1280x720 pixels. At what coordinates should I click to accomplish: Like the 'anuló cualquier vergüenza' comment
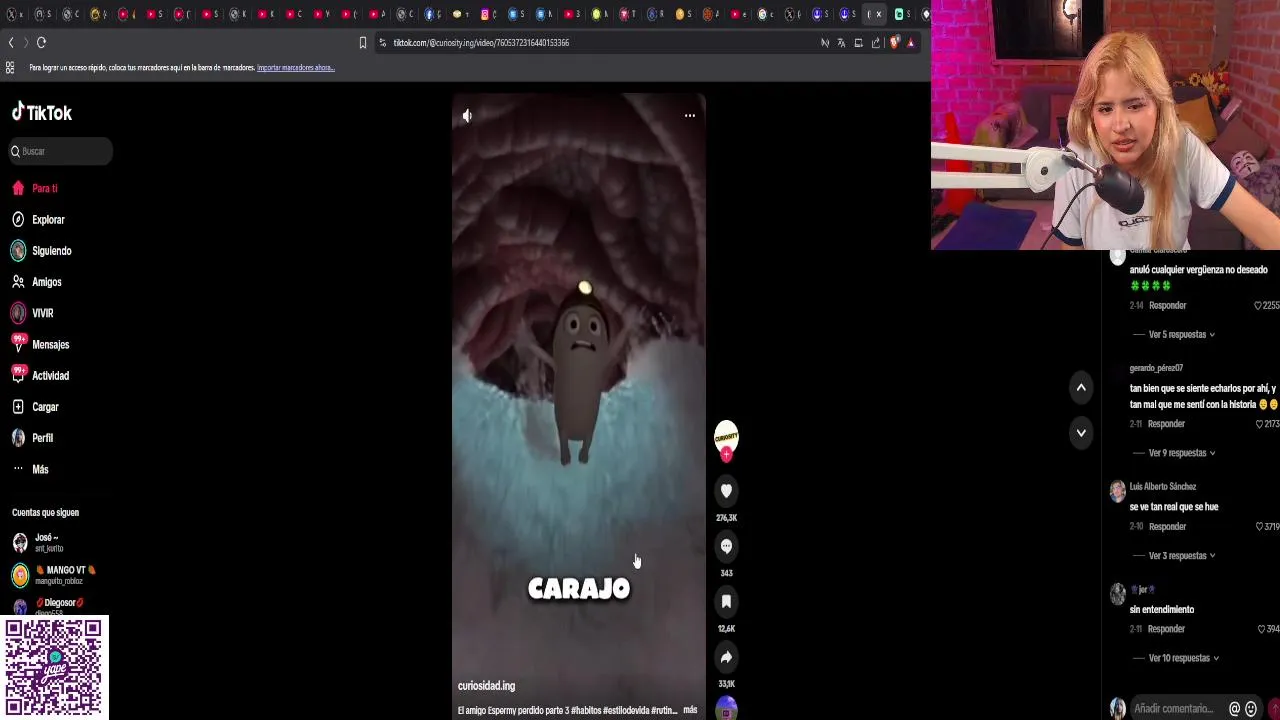click(x=1258, y=306)
